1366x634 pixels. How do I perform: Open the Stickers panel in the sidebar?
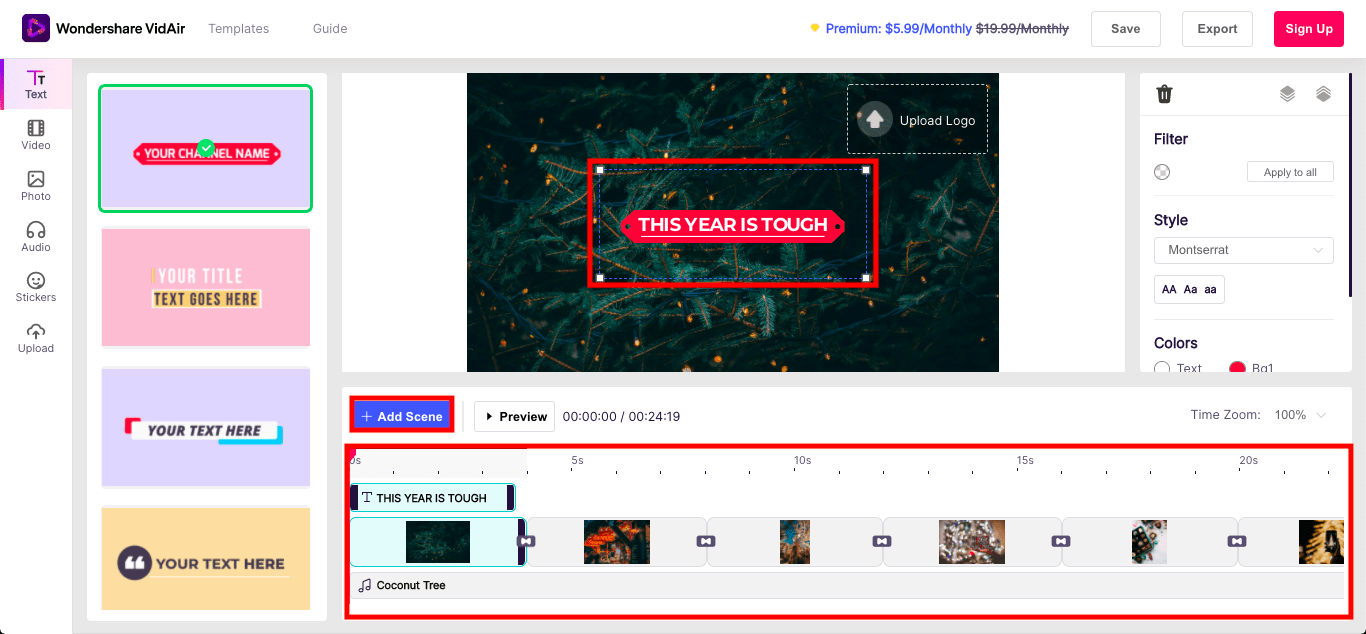coord(36,287)
